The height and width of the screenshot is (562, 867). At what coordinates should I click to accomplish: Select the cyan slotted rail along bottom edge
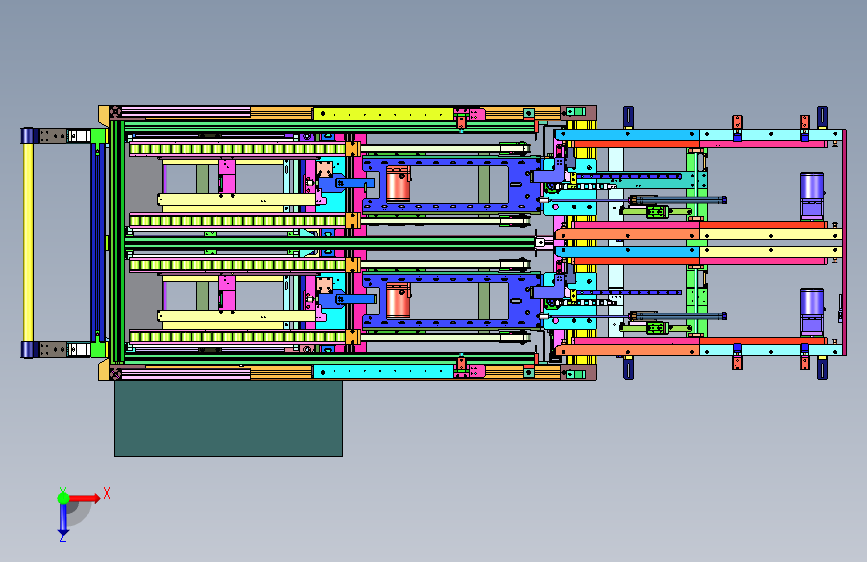click(x=383, y=372)
